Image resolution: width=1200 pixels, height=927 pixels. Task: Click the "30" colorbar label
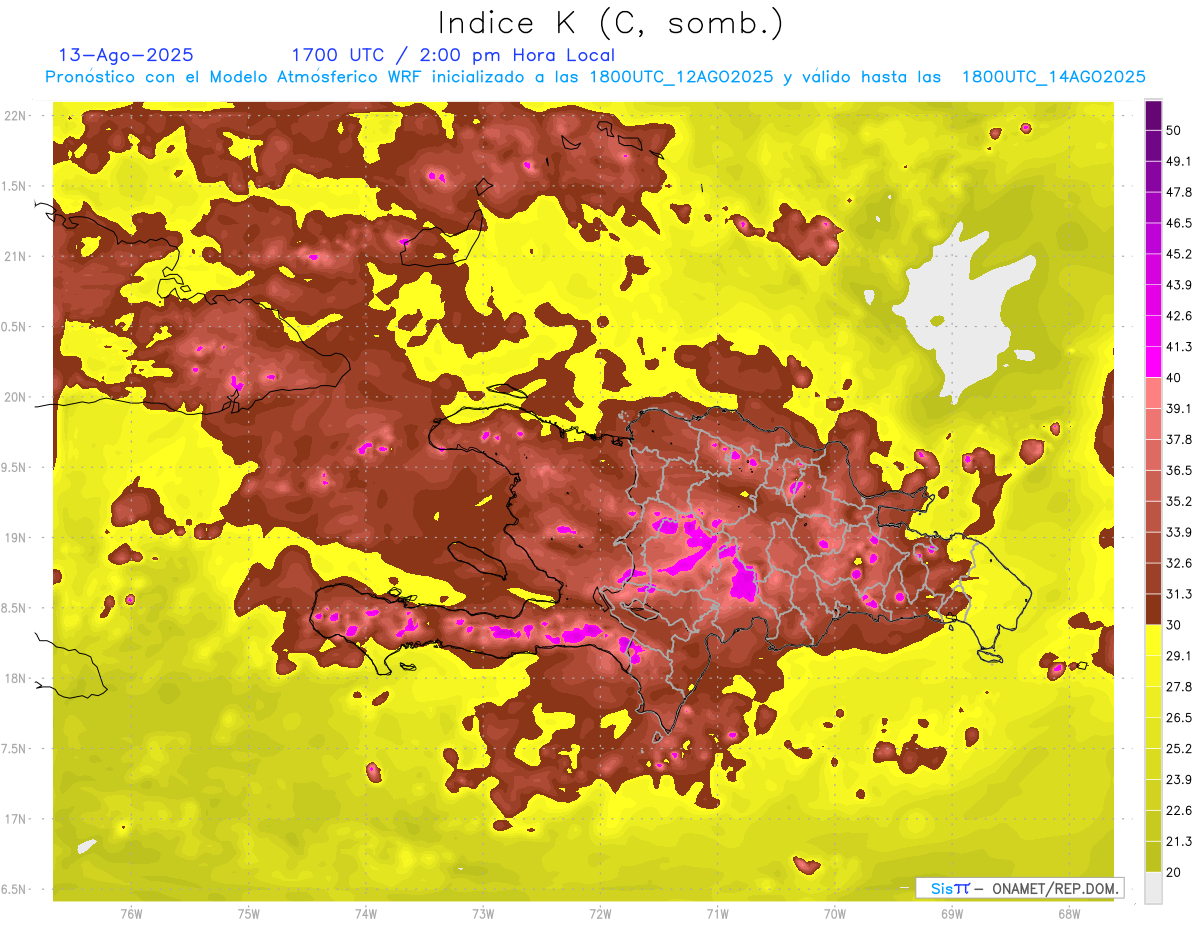coord(1175,625)
